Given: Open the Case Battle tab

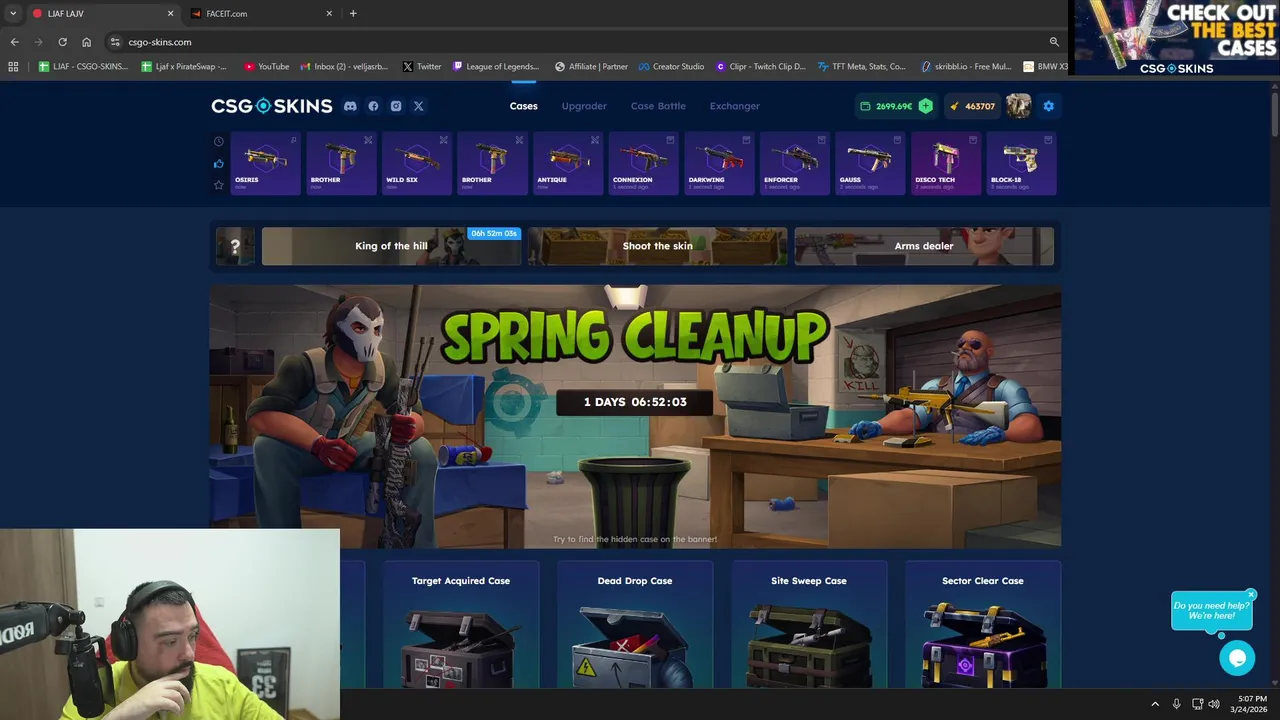Looking at the screenshot, I should [x=658, y=106].
